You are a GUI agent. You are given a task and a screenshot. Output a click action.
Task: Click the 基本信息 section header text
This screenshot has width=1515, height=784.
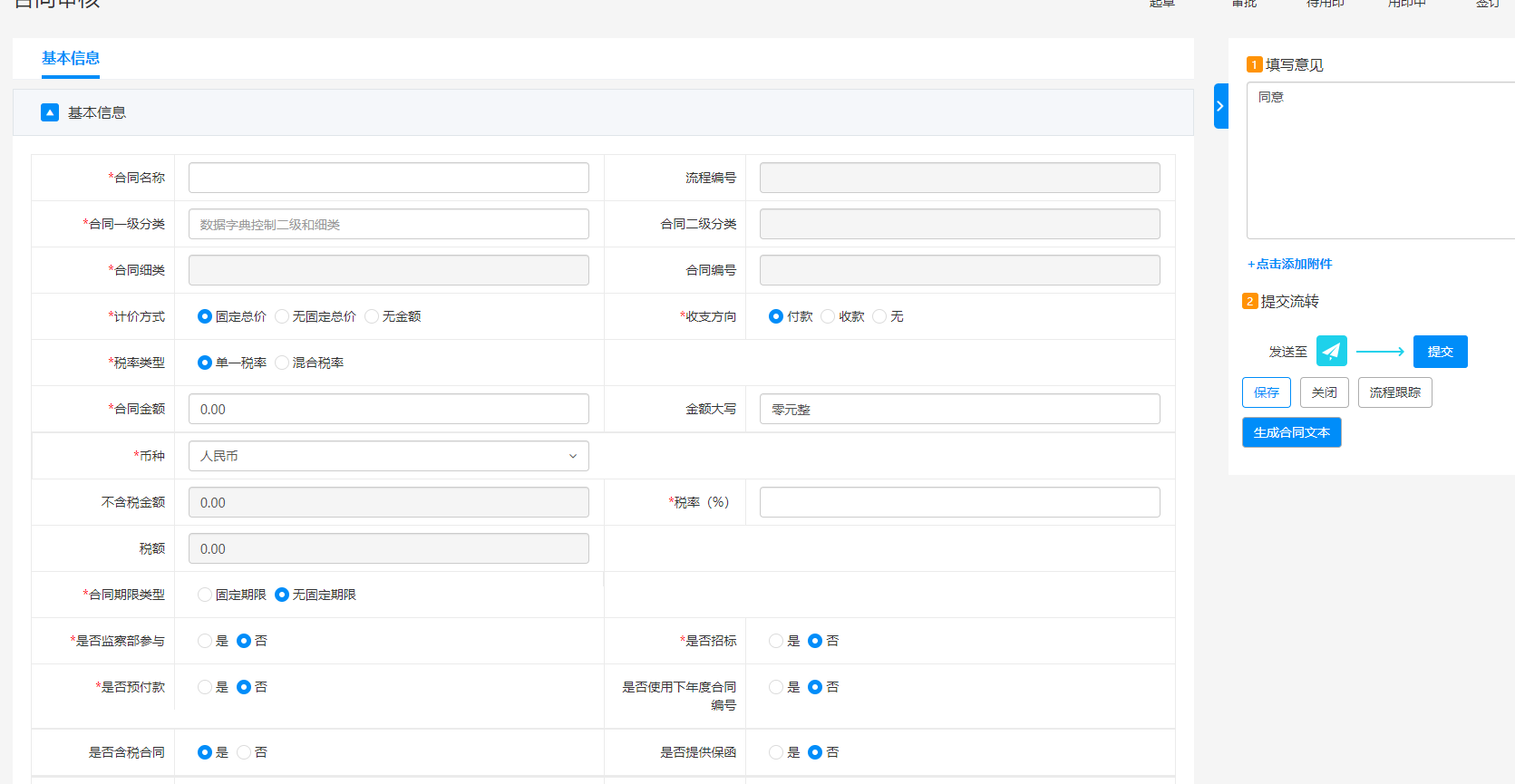tap(97, 112)
